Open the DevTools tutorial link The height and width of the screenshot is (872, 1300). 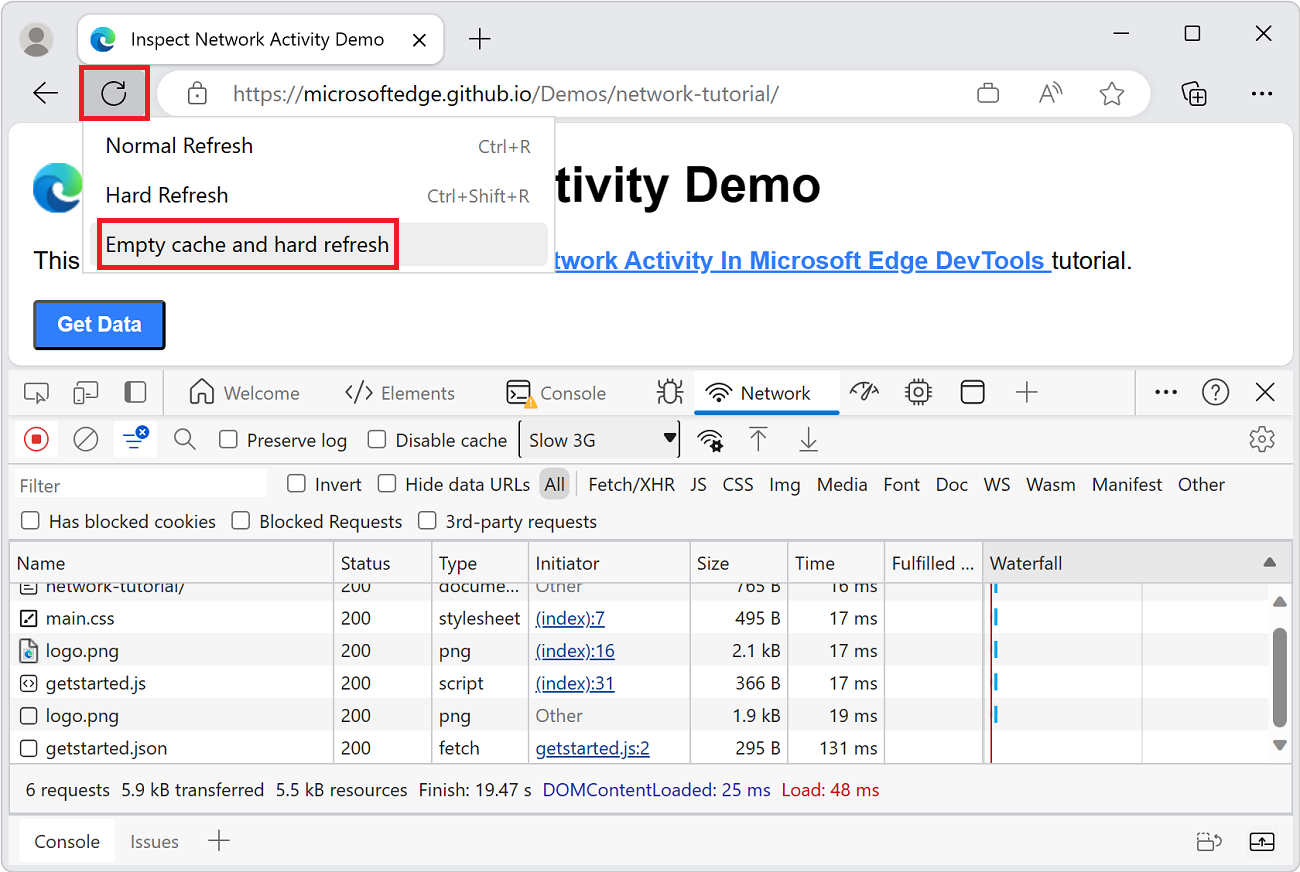point(802,261)
